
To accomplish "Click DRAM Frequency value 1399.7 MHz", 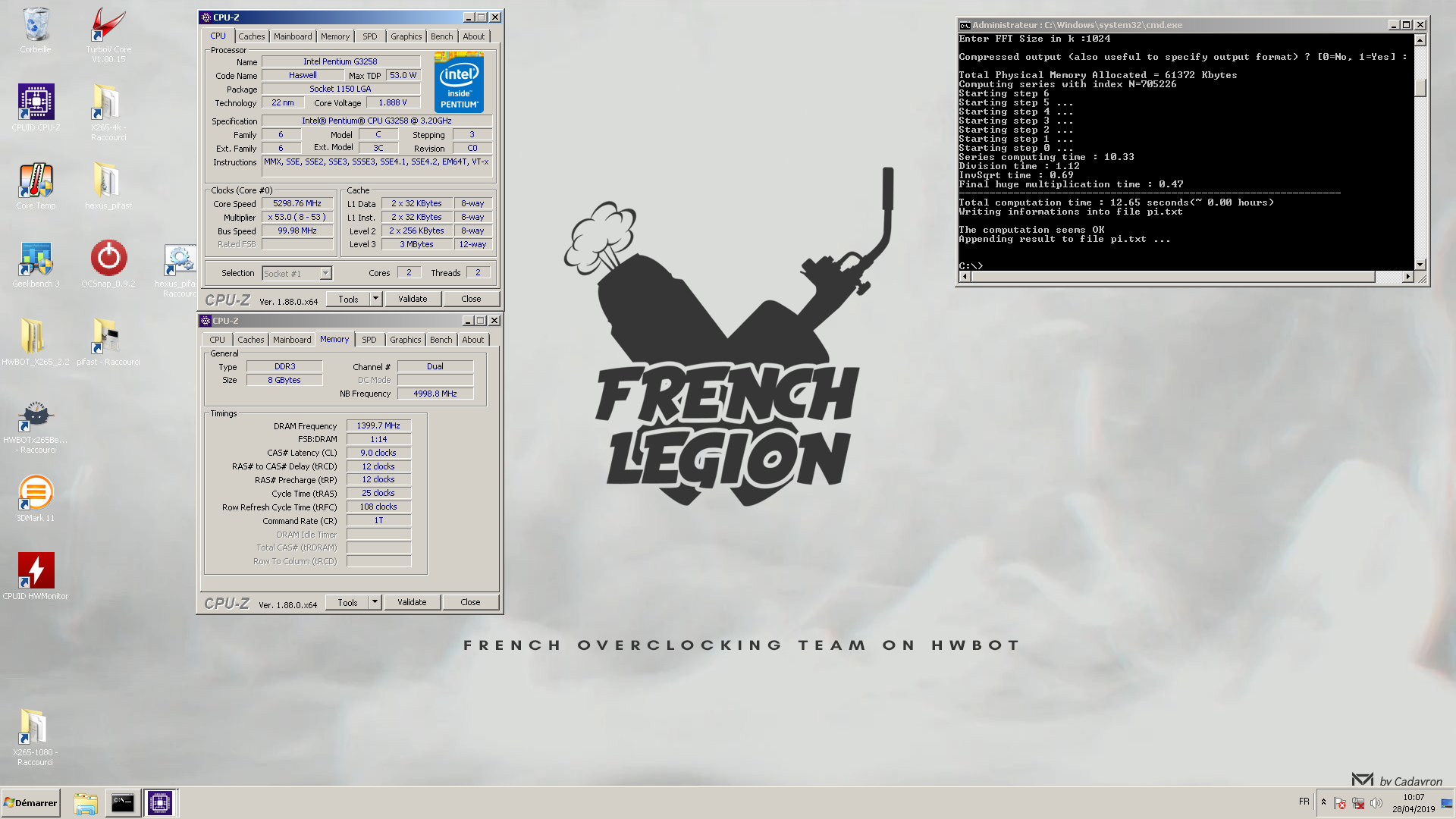I will (x=378, y=426).
